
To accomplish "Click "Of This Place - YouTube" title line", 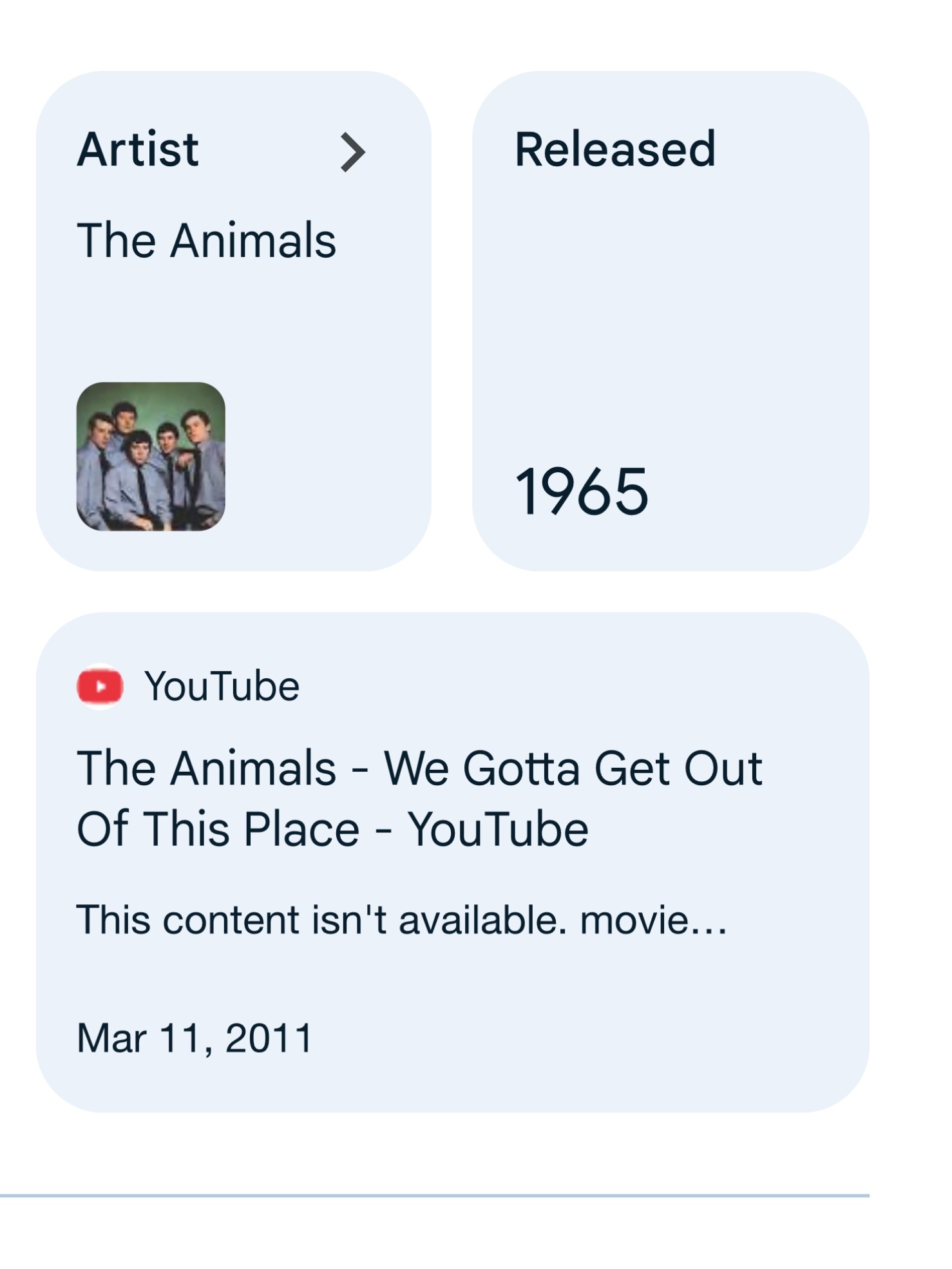I will pos(332,828).
